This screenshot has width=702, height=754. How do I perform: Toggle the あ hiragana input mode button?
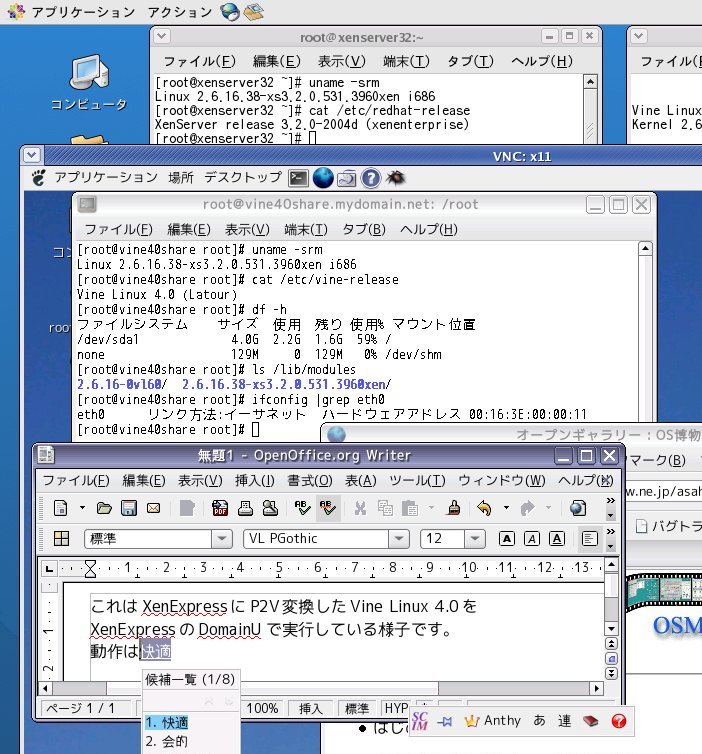[x=539, y=720]
